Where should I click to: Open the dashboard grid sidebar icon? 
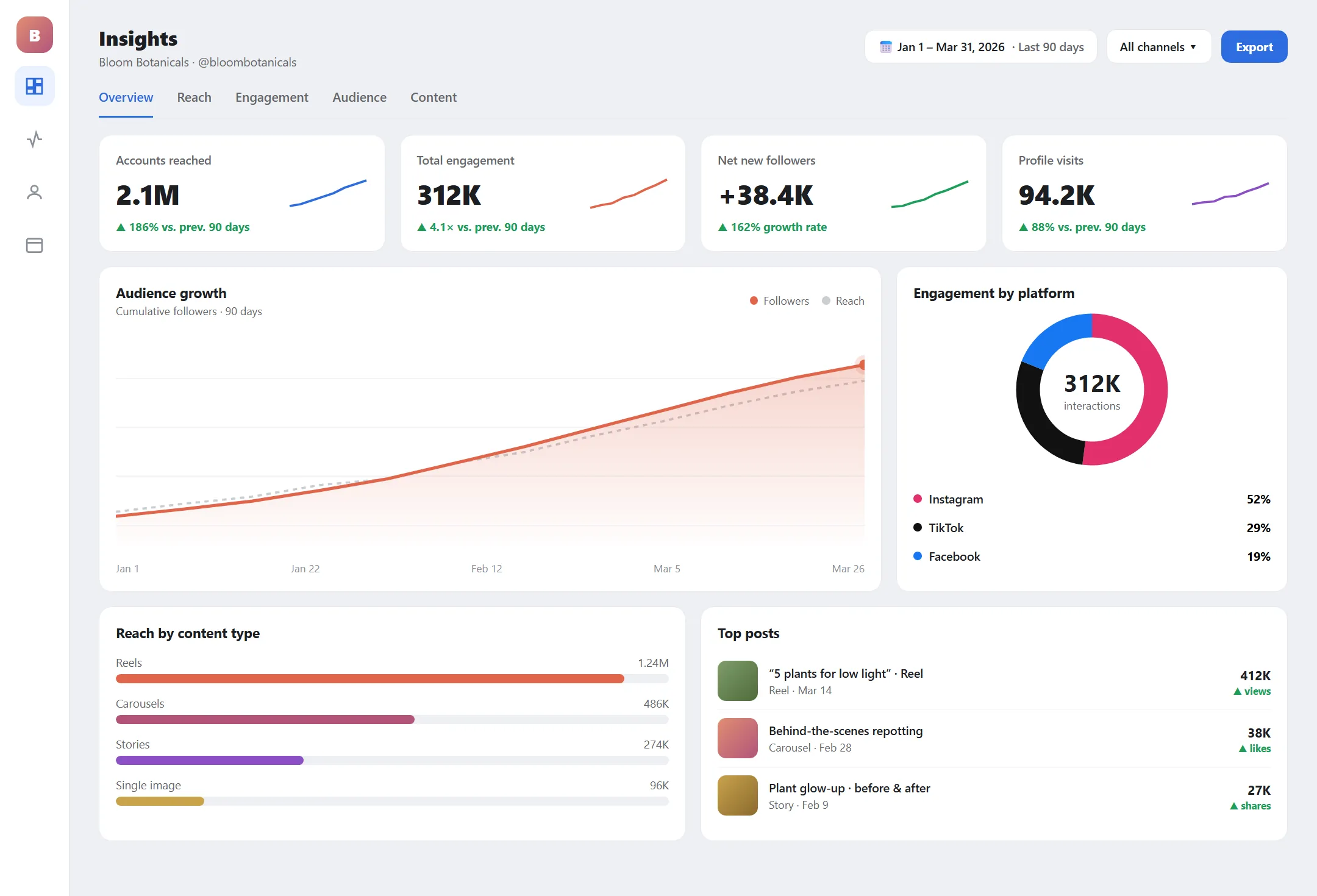tap(35, 86)
